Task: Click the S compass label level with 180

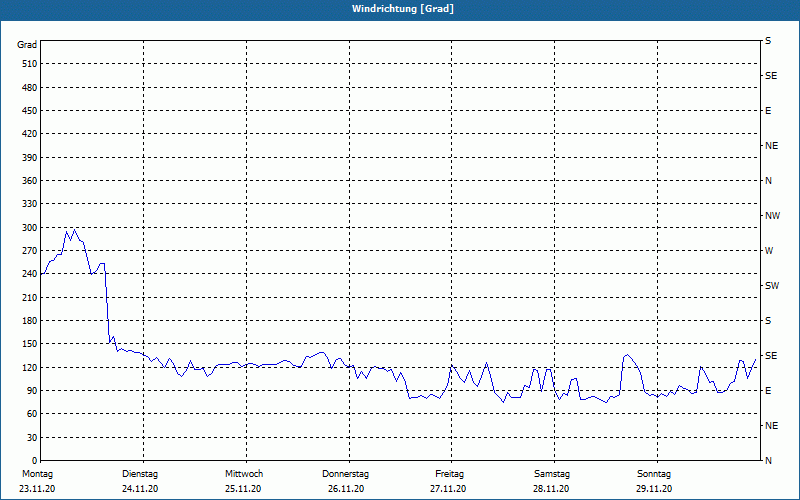Action: (768, 320)
